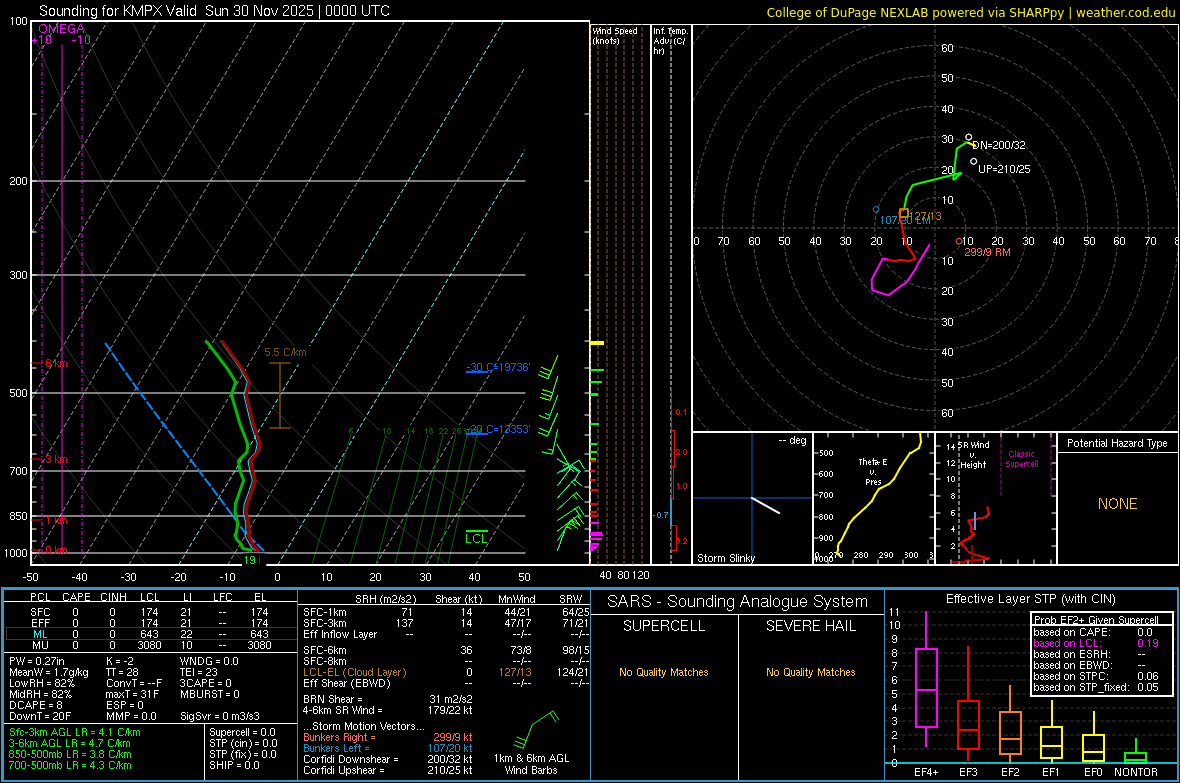1180x783 pixels.
Task: Select the SFC parcel row
Action: click(150, 612)
